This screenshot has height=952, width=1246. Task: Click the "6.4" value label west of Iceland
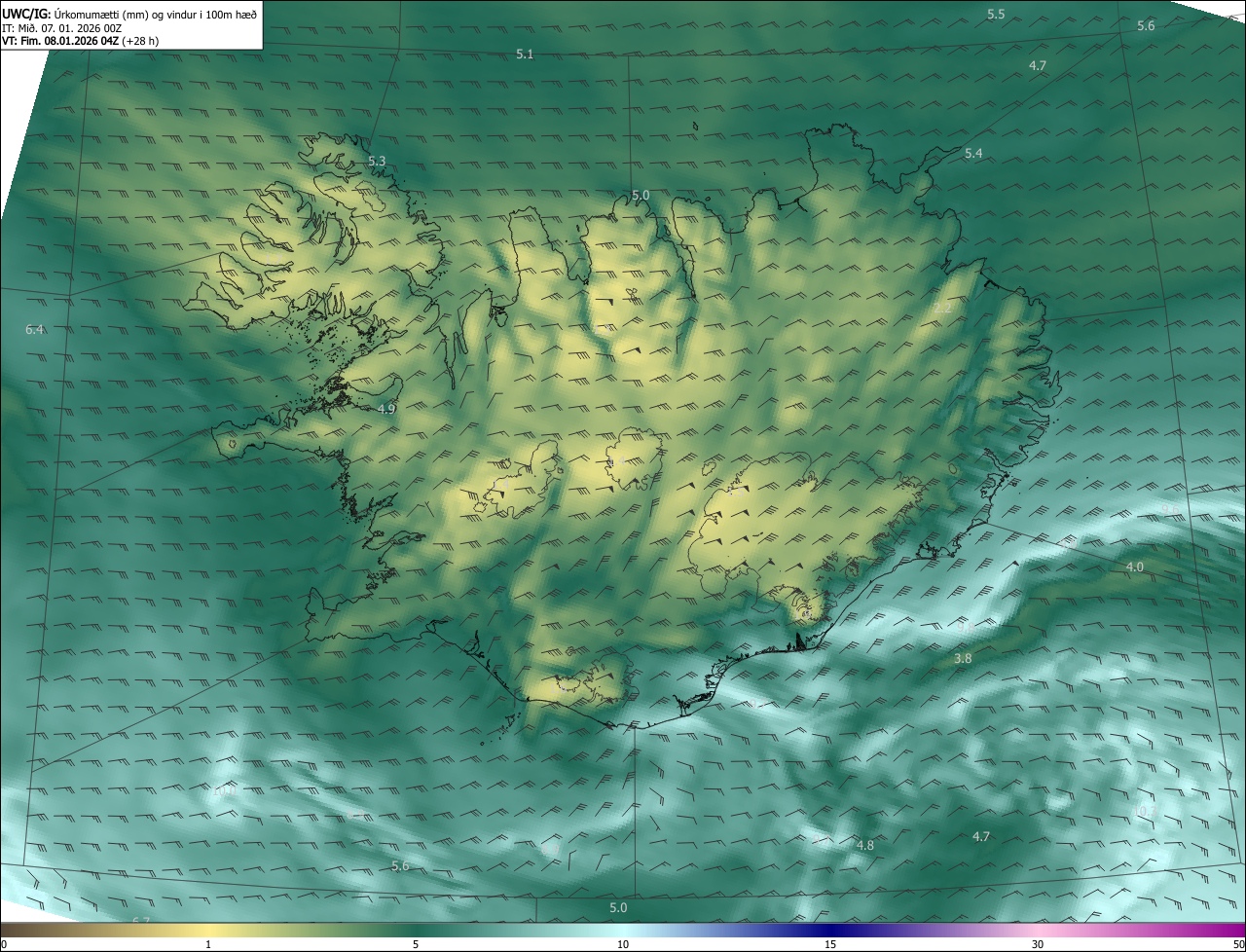pyautogui.click(x=35, y=330)
